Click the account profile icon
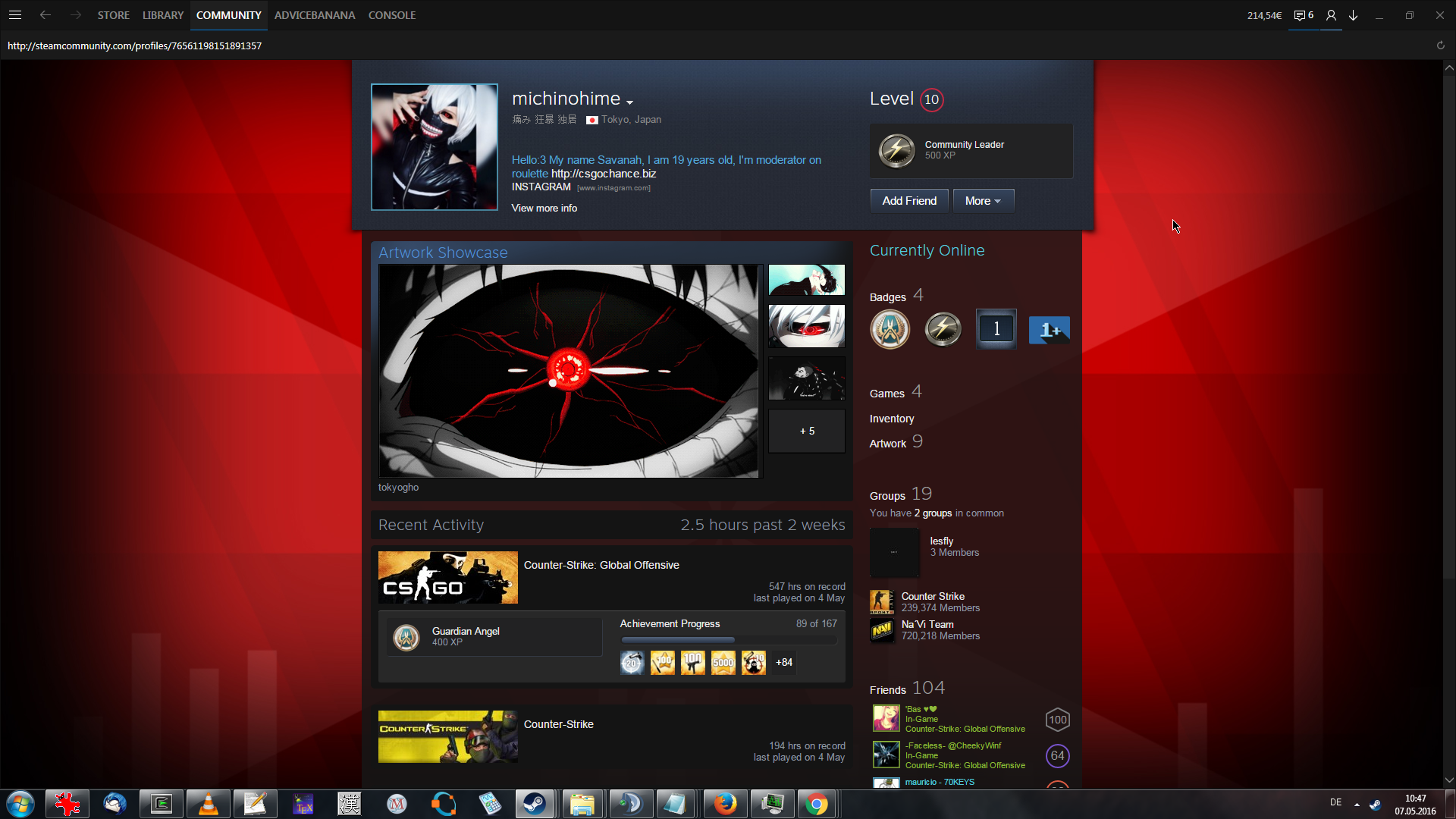This screenshot has height=819, width=1456. coord(1331,15)
